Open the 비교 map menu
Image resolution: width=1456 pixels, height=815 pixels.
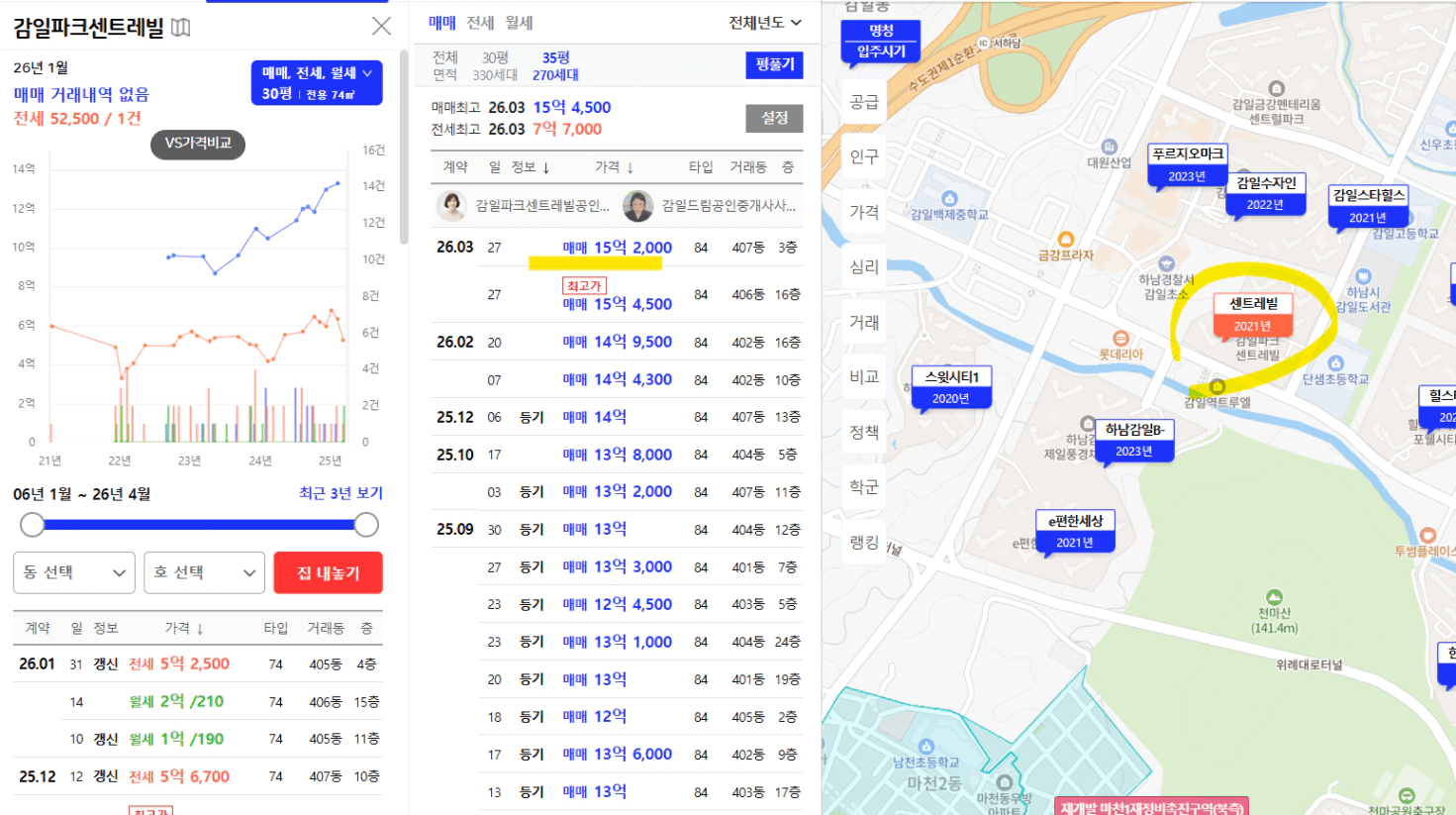[x=864, y=377]
